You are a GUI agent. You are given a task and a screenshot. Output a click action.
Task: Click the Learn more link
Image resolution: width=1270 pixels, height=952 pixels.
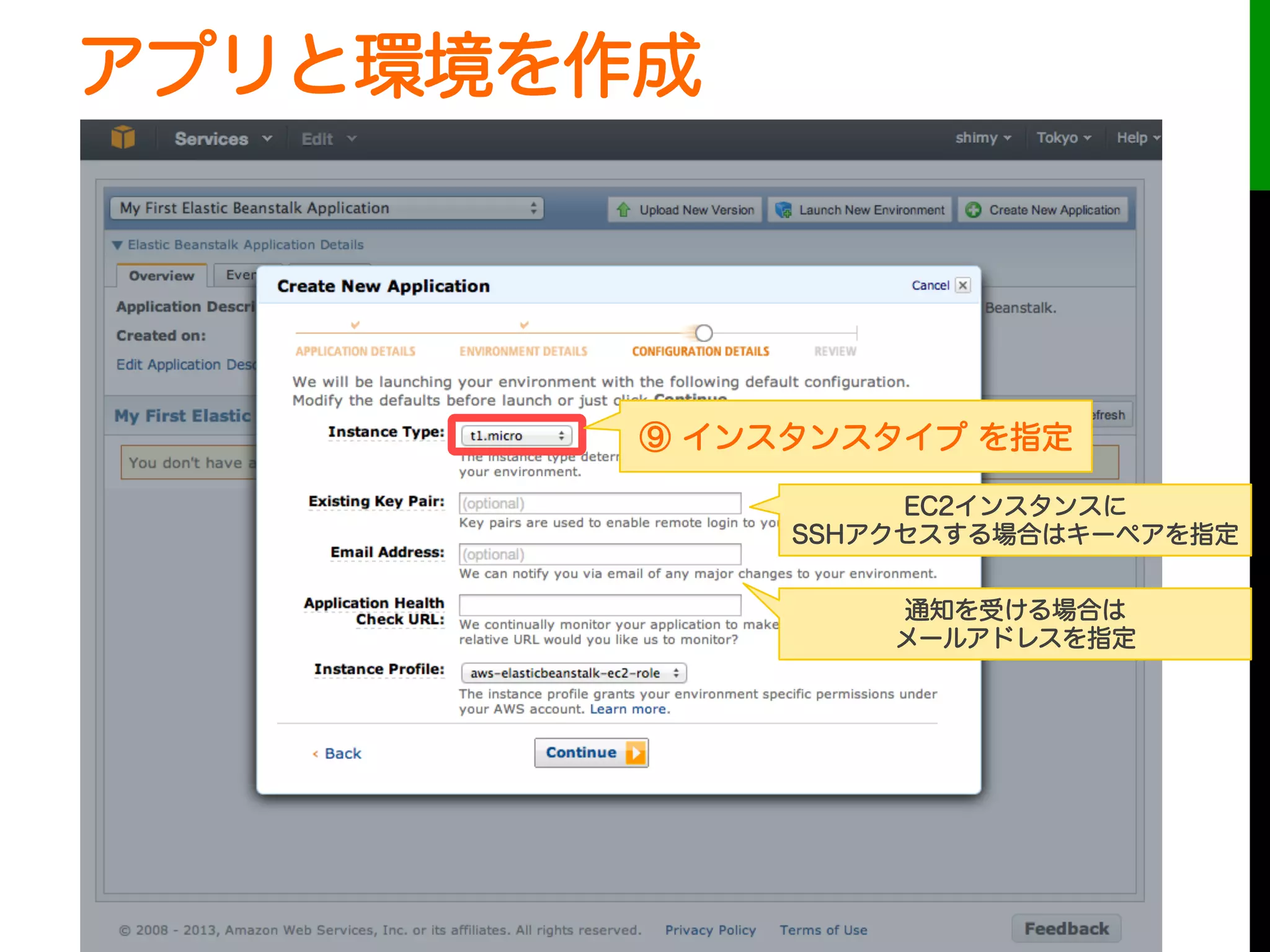tap(628, 709)
